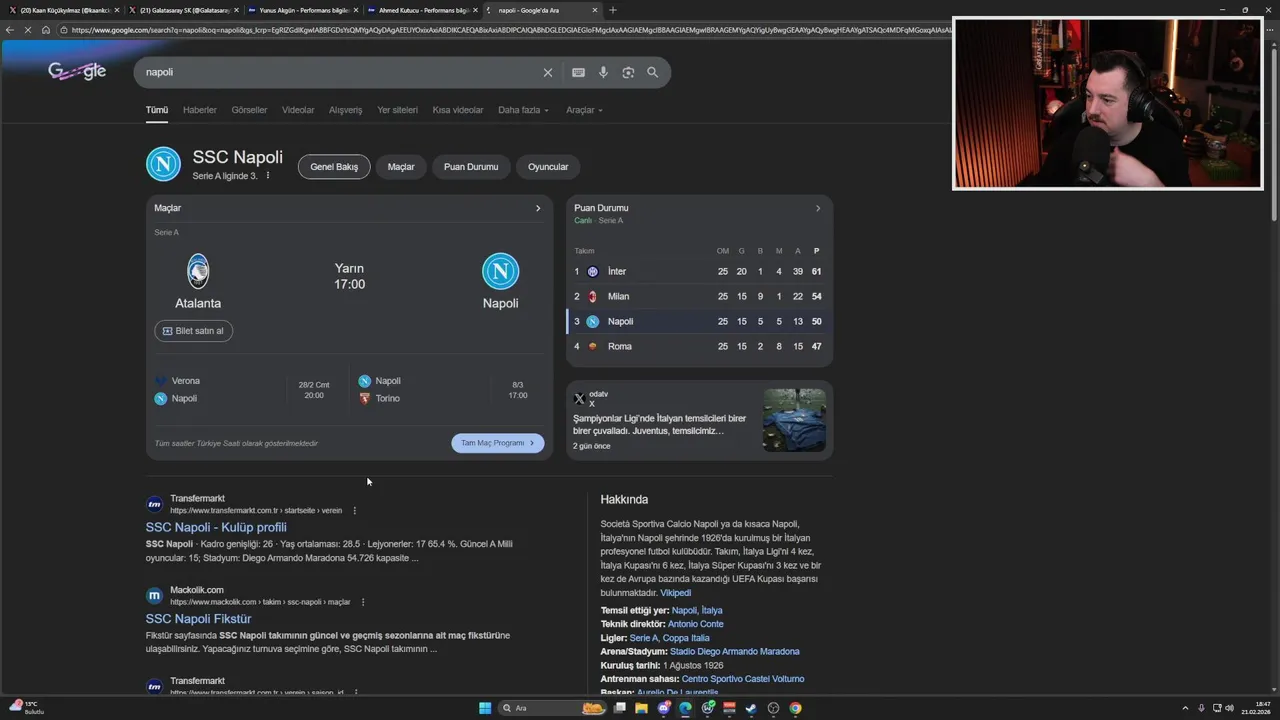Go to the browser home page
Viewport: 1280px width, 720px height.
tap(46, 30)
